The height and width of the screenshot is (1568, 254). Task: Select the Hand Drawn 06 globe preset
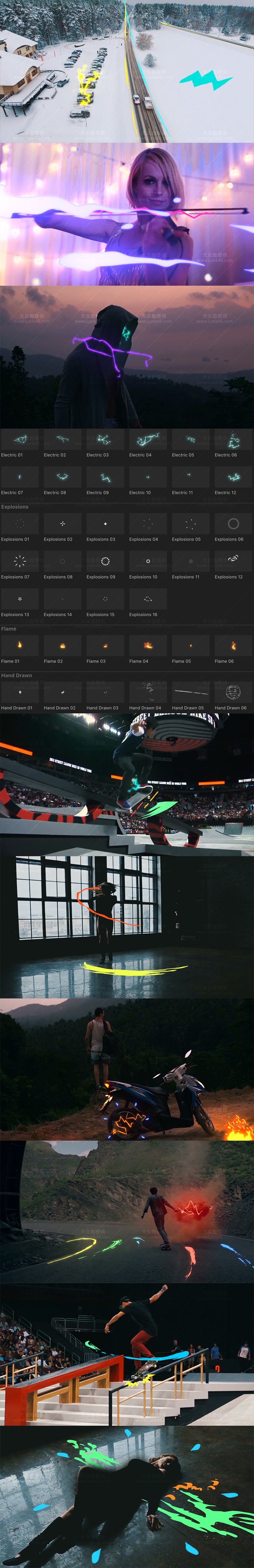click(233, 692)
